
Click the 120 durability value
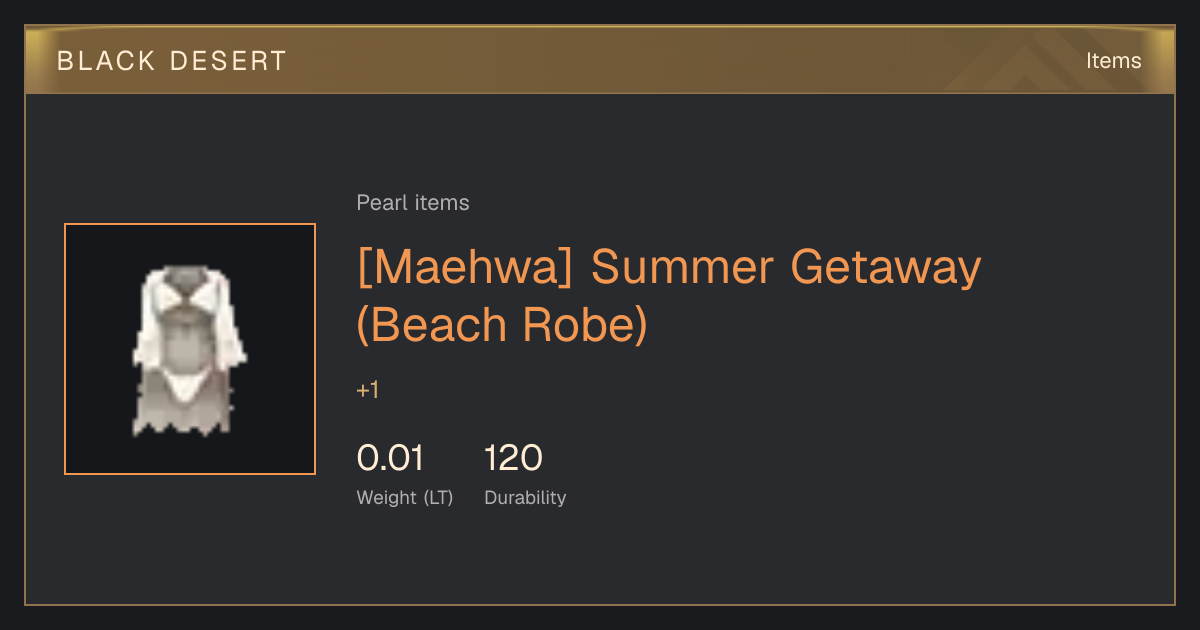click(513, 458)
